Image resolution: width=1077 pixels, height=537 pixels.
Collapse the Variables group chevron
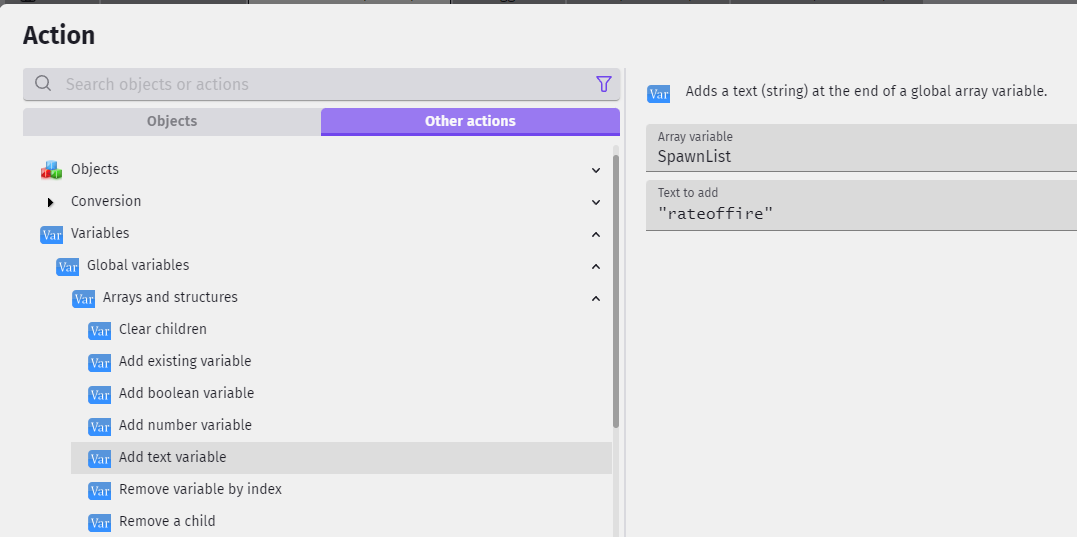point(596,234)
